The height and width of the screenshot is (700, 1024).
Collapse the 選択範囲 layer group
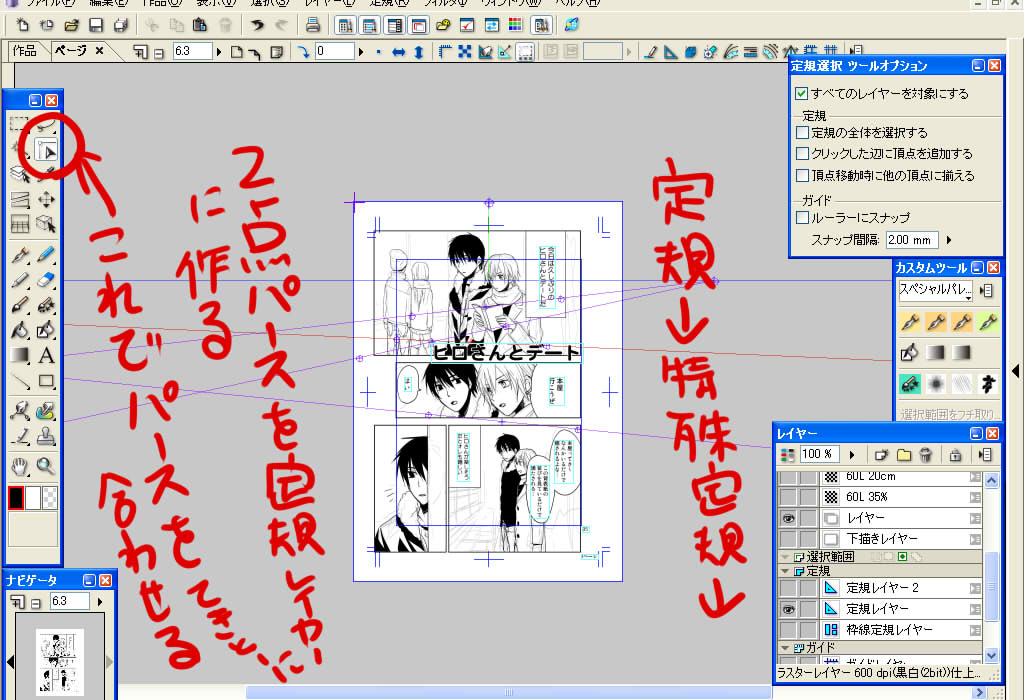click(x=785, y=557)
